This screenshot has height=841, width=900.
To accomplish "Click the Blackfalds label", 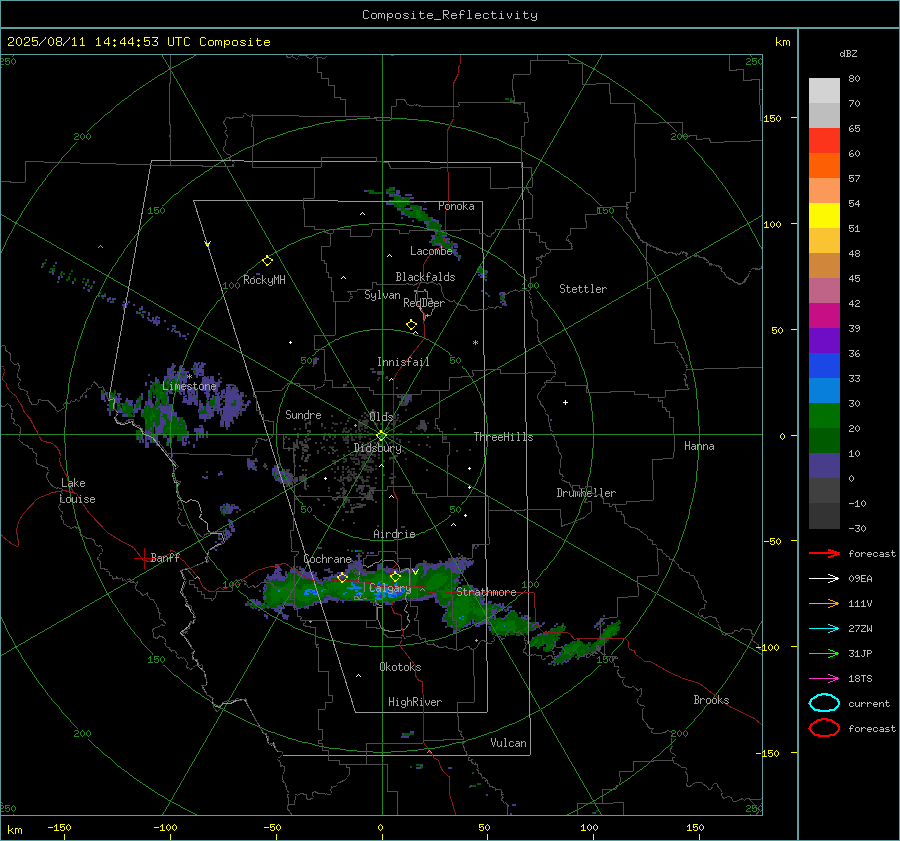I will pos(425,277).
